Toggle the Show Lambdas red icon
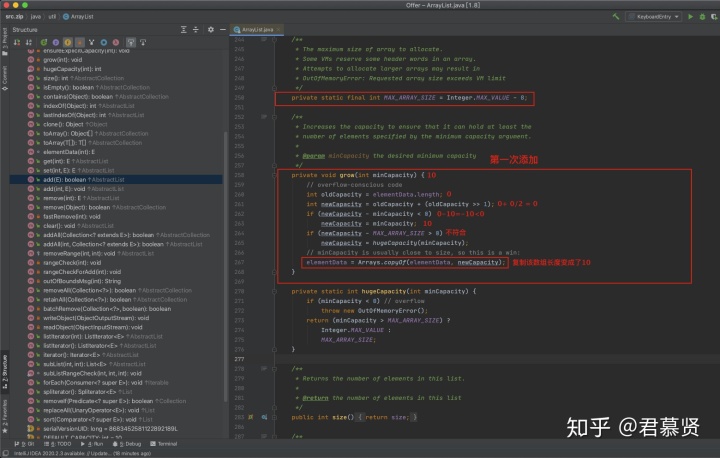Image resolution: width=720 pixels, height=458 pixels. (116, 42)
